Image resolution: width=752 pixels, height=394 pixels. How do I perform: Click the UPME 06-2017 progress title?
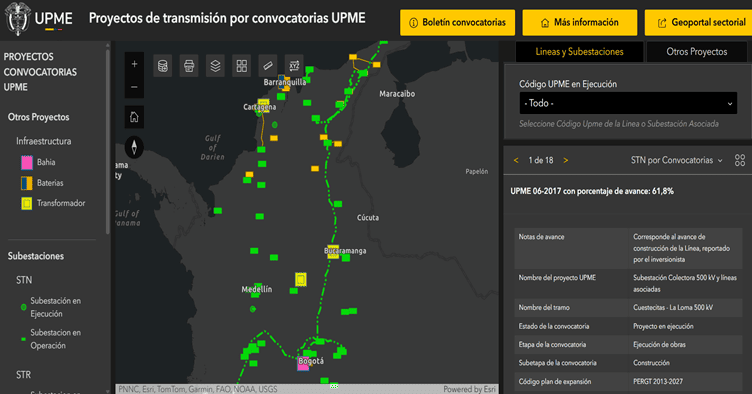pyautogui.click(x=592, y=191)
